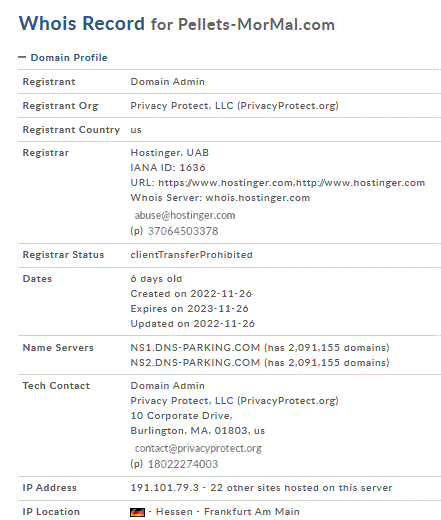
Task: Click the whois.hostinger.com server text
Action: [258, 198]
